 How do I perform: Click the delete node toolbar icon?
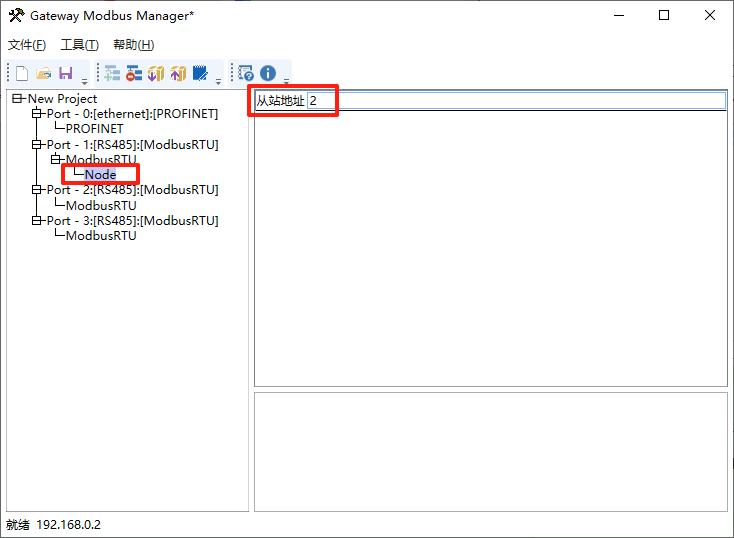134,74
